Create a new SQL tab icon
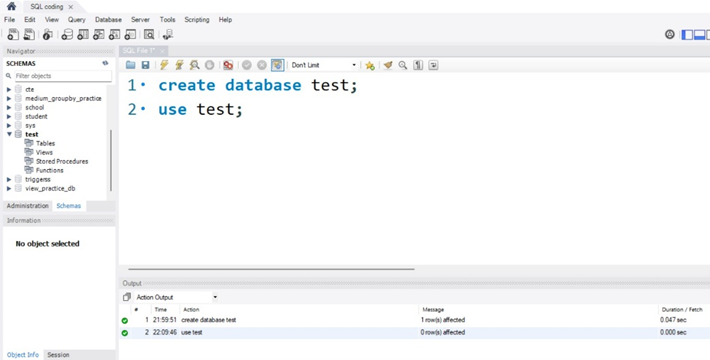This screenshot has height=360, width=710. click(13, 34)
